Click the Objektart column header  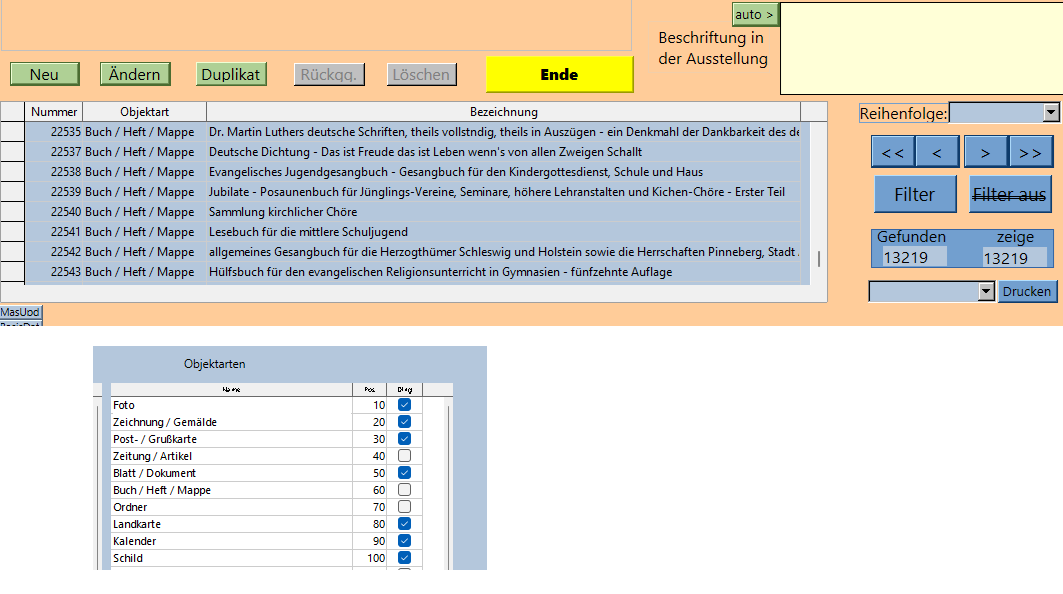[x=144, y=112]
